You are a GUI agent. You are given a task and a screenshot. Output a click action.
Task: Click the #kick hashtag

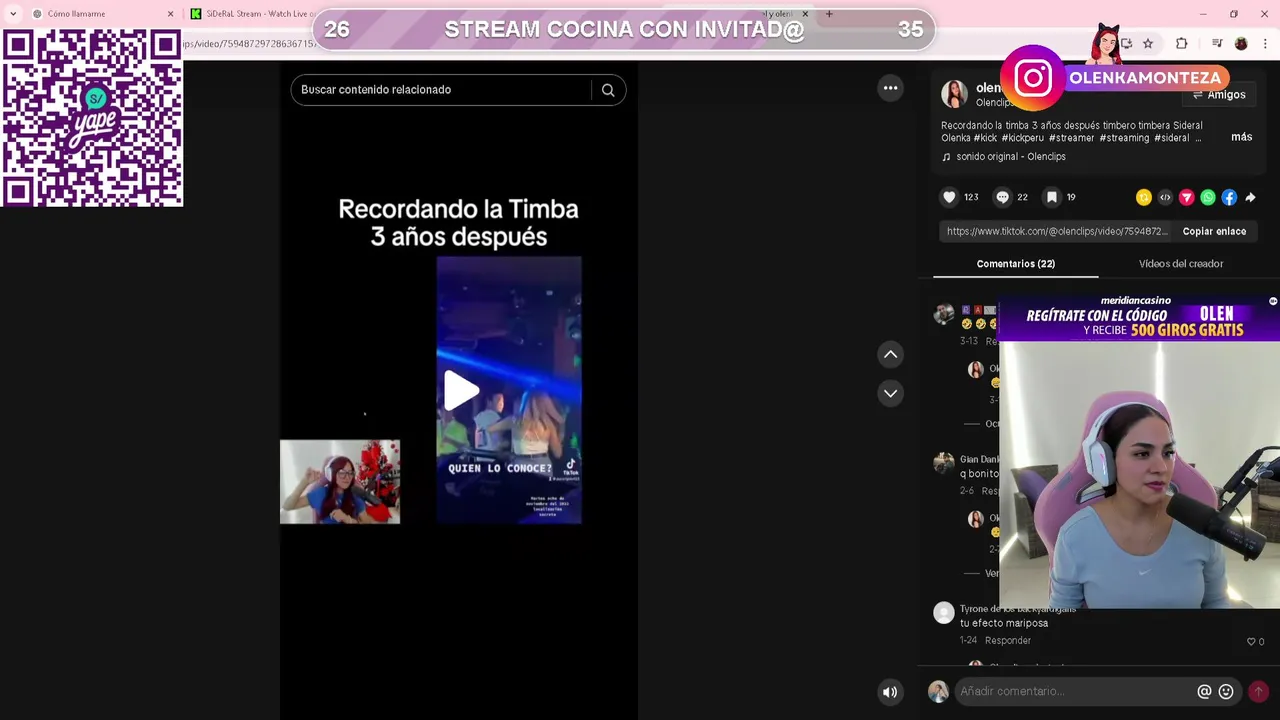coord(985,138)
